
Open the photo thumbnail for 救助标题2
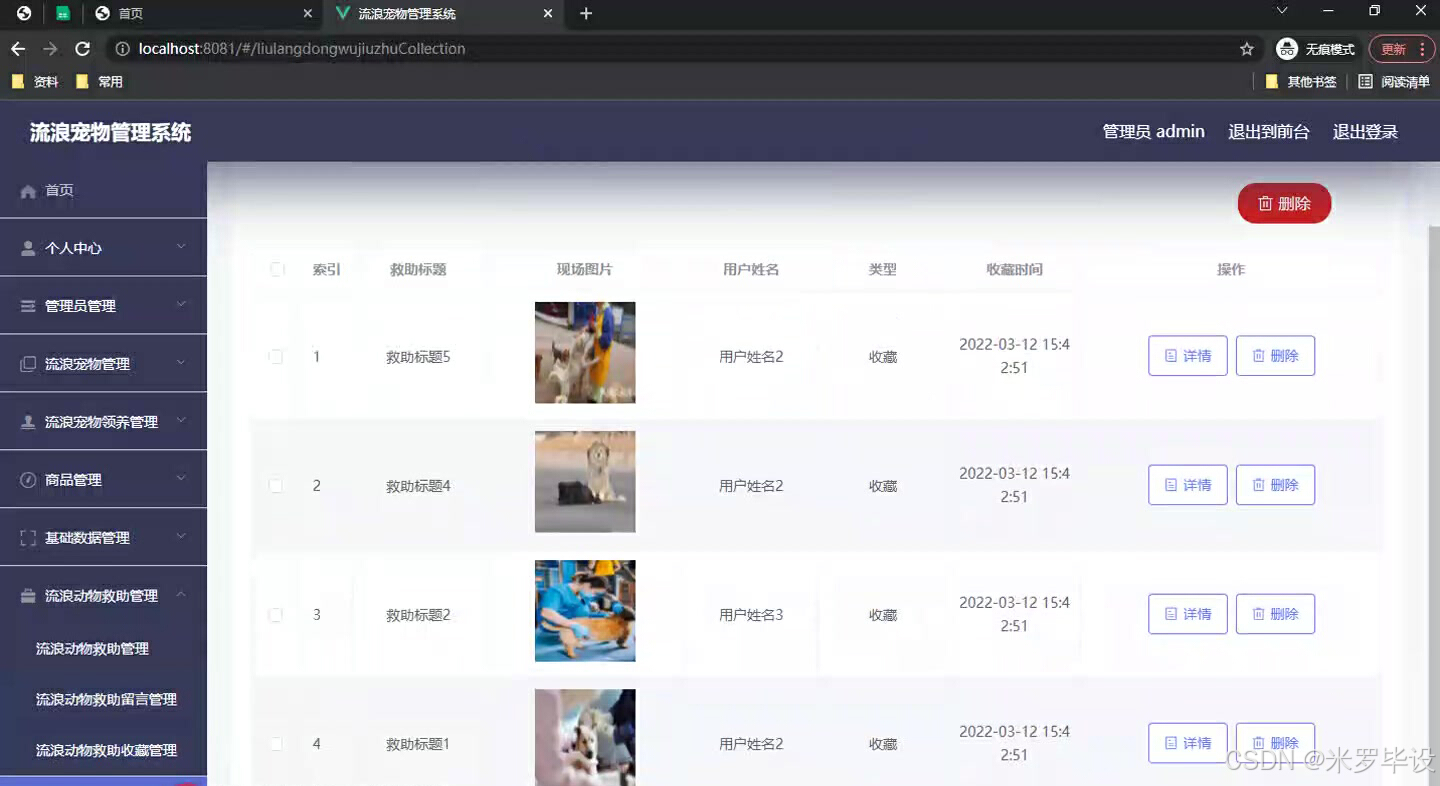point(585,611)
